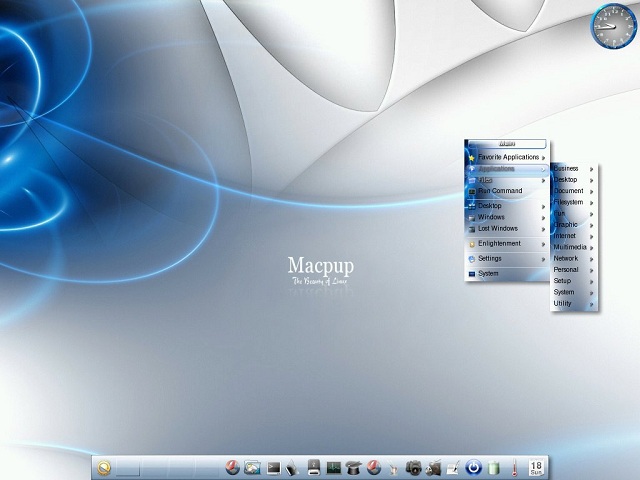Viewport: 640px width, 480px height.
Task: Open the ink pen application icon
Action: point(292,468)
